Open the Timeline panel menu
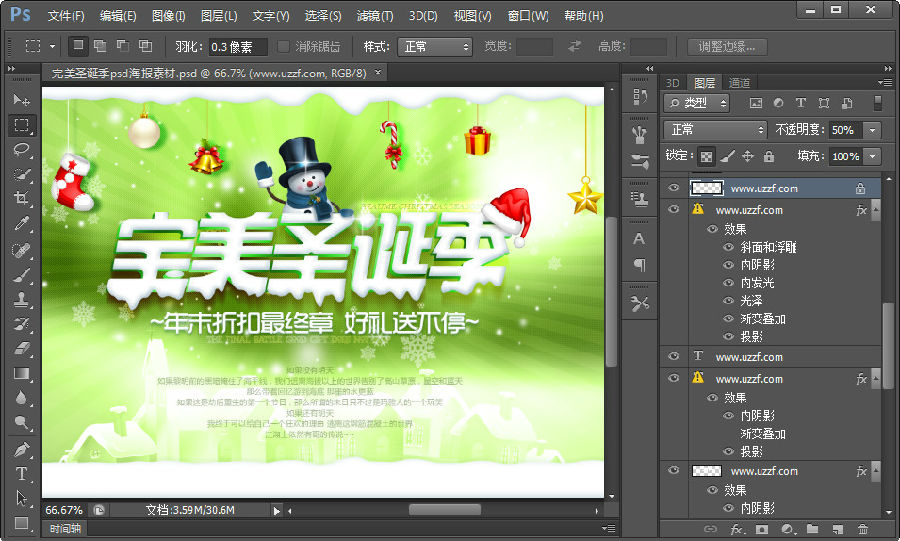This screenshot has width=900, height=541. (x=608, y=528)
